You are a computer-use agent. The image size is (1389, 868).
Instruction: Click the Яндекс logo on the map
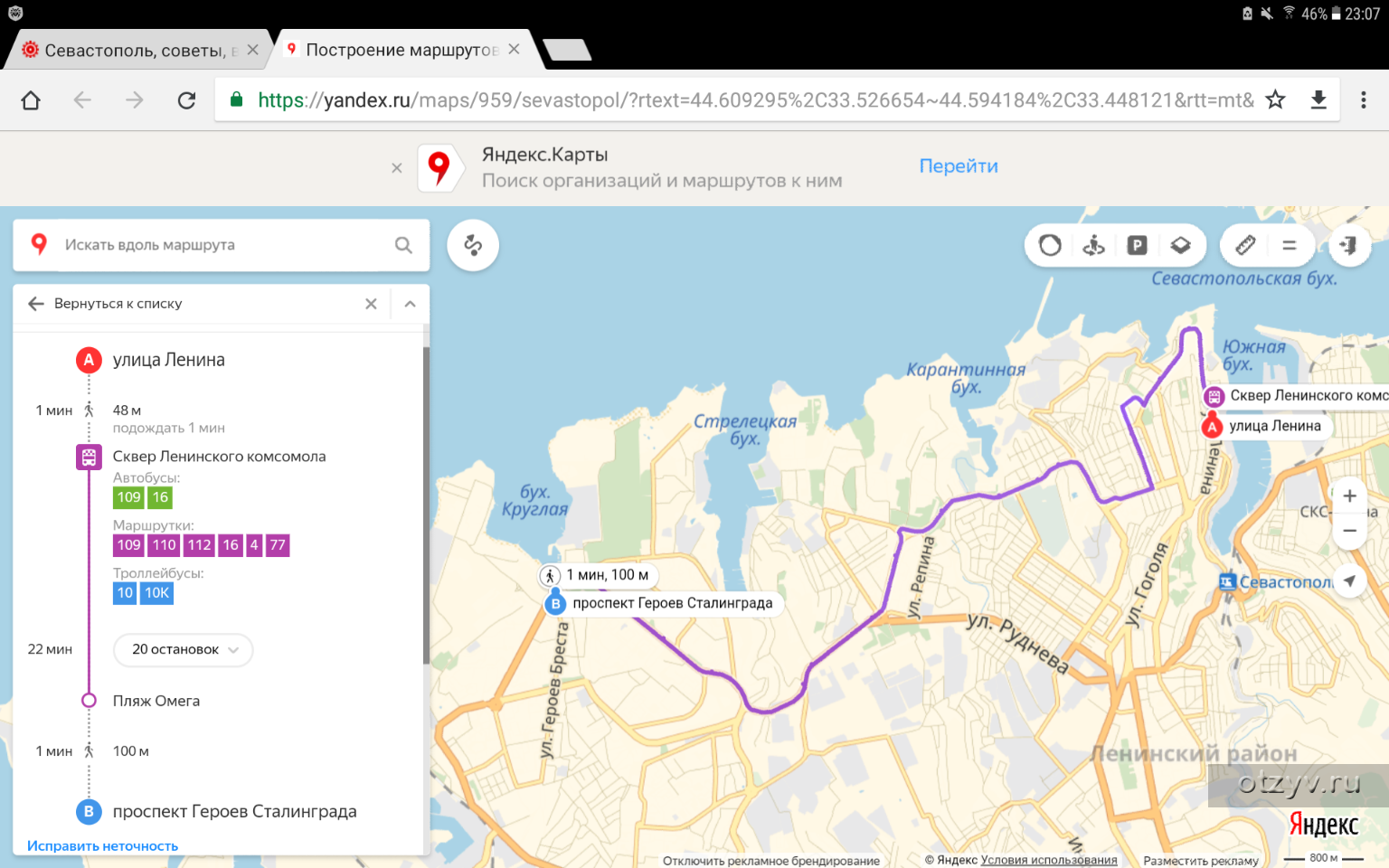pyautogui.click(x=1323, y=825)
